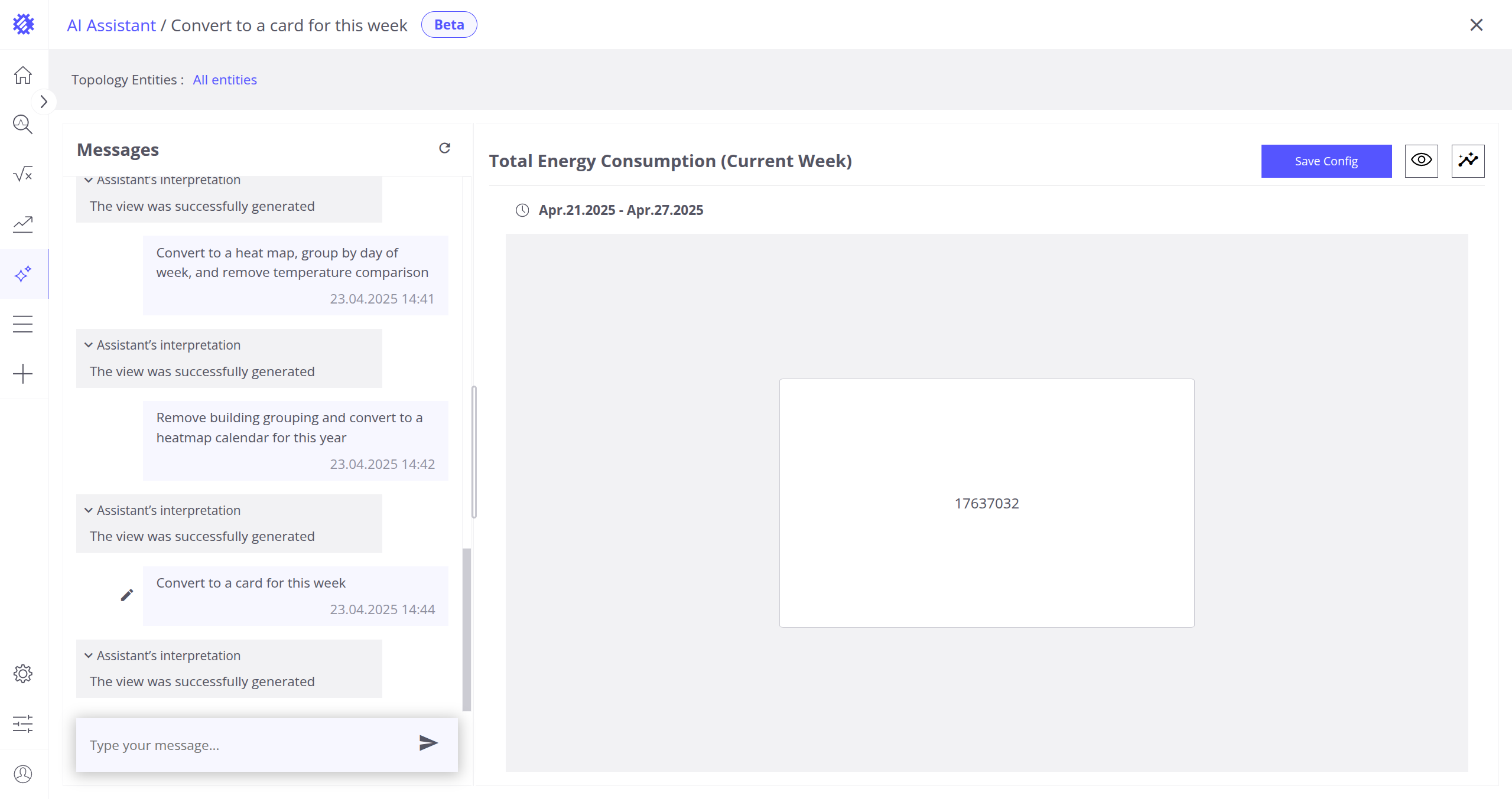This screenshot has width=1512, height=799.
Task: Open the formula square-root icon
Action: point(23,174)
